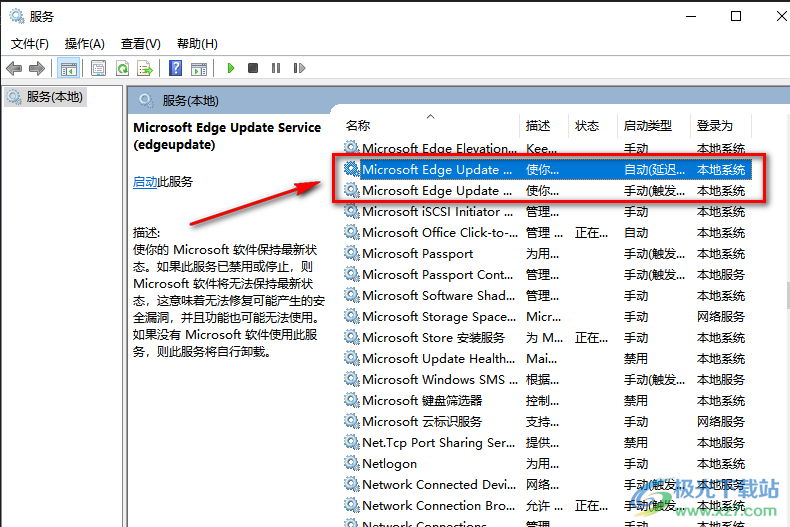Click gear icon of Net.Tcp Port Sharing
This screenshot has height=527, width=790.
[352, 442]
